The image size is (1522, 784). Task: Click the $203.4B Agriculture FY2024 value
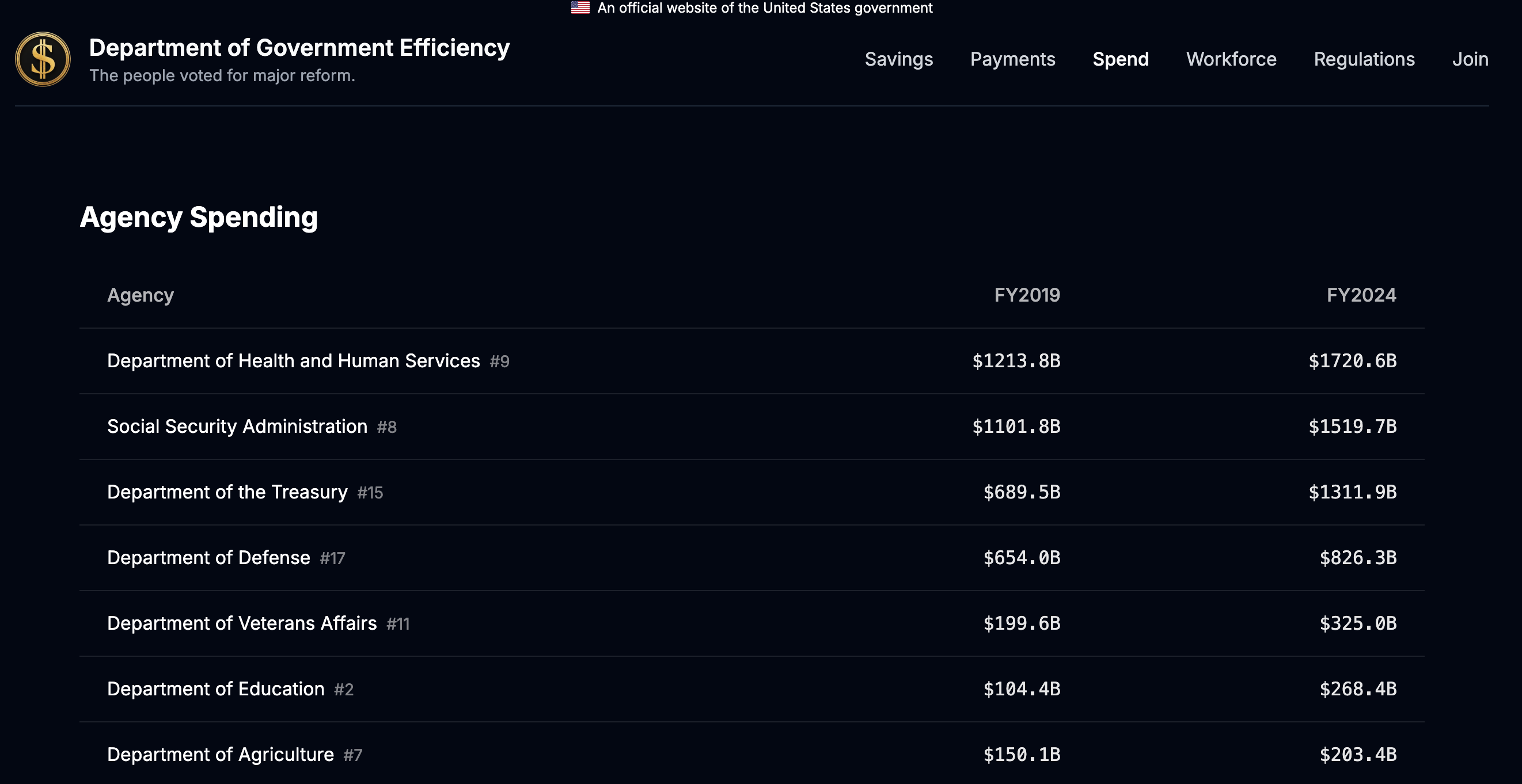[1358, 755]
